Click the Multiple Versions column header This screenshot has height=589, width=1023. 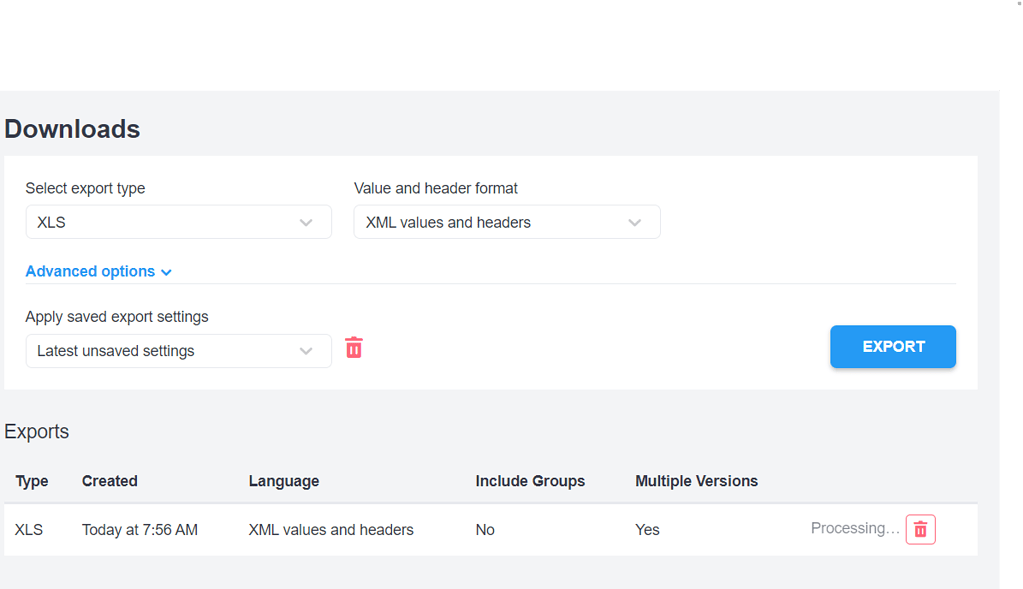click(x=696, y=481)
